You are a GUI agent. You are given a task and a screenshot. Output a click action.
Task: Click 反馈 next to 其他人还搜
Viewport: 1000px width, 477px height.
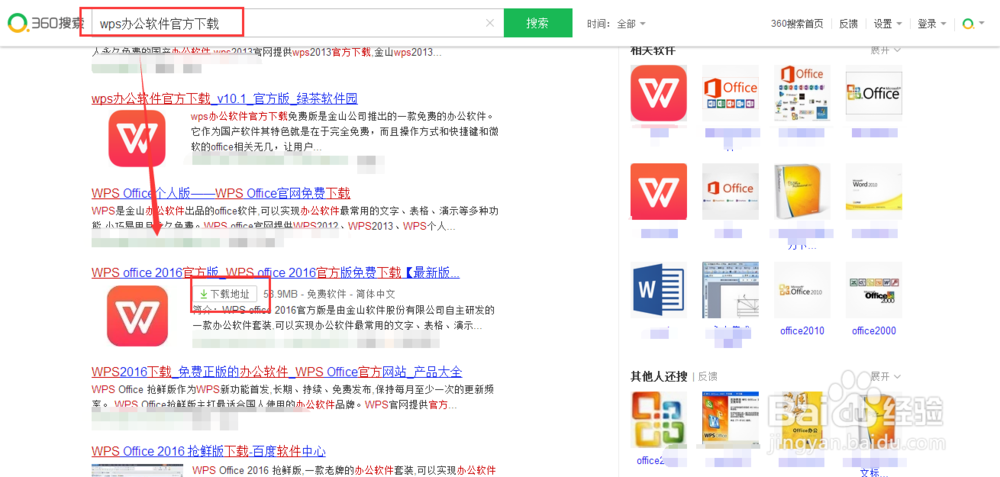(708, 376)
